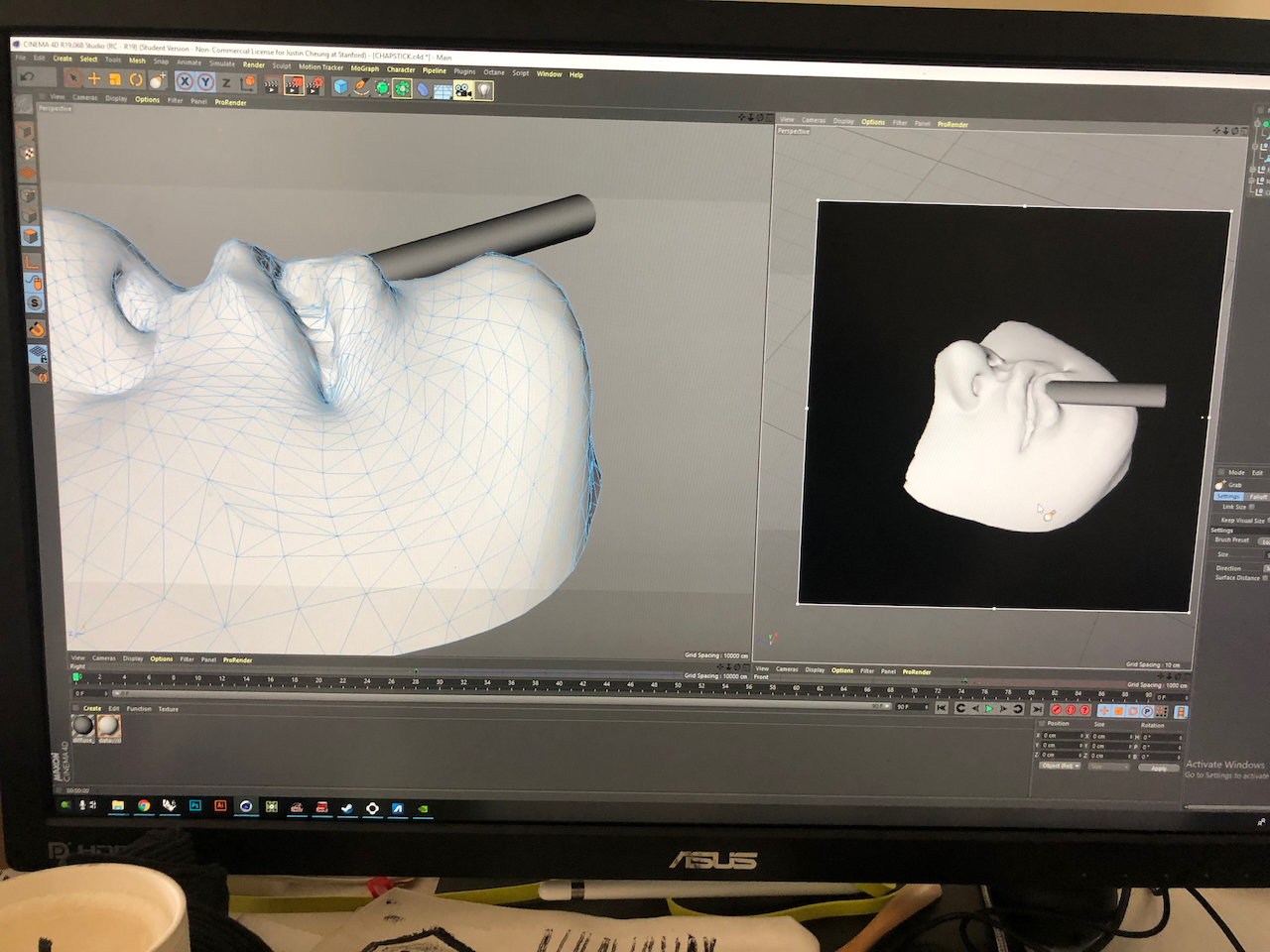This screenshot has height=952, width=1270.
Task: Open Photoshop from the taskbar
Action: 195,806
